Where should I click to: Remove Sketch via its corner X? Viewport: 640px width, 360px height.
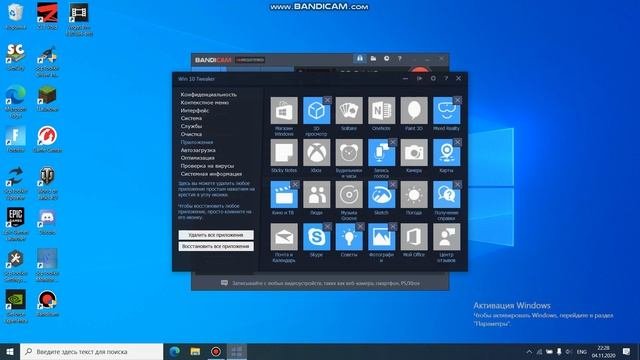click(x=393, y=184)
